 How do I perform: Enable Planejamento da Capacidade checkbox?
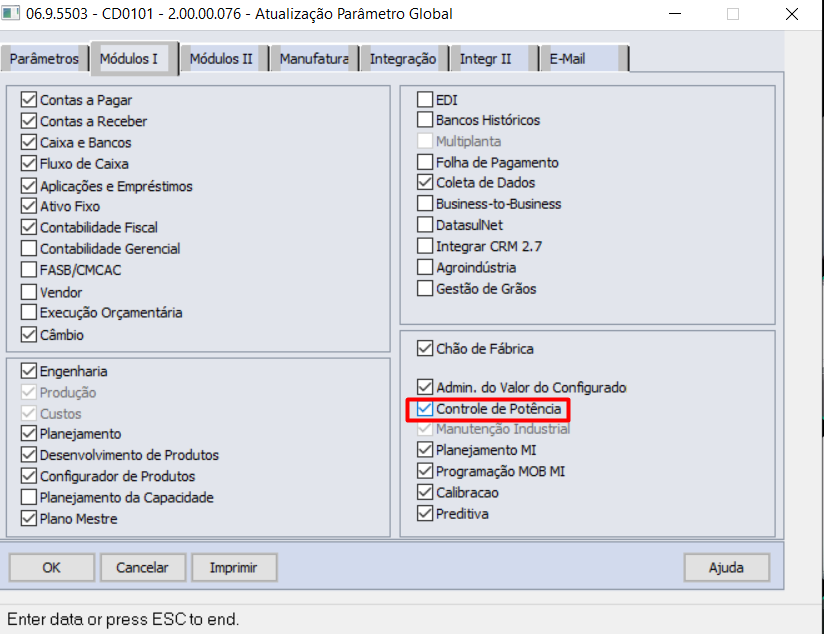click(29, 497)
